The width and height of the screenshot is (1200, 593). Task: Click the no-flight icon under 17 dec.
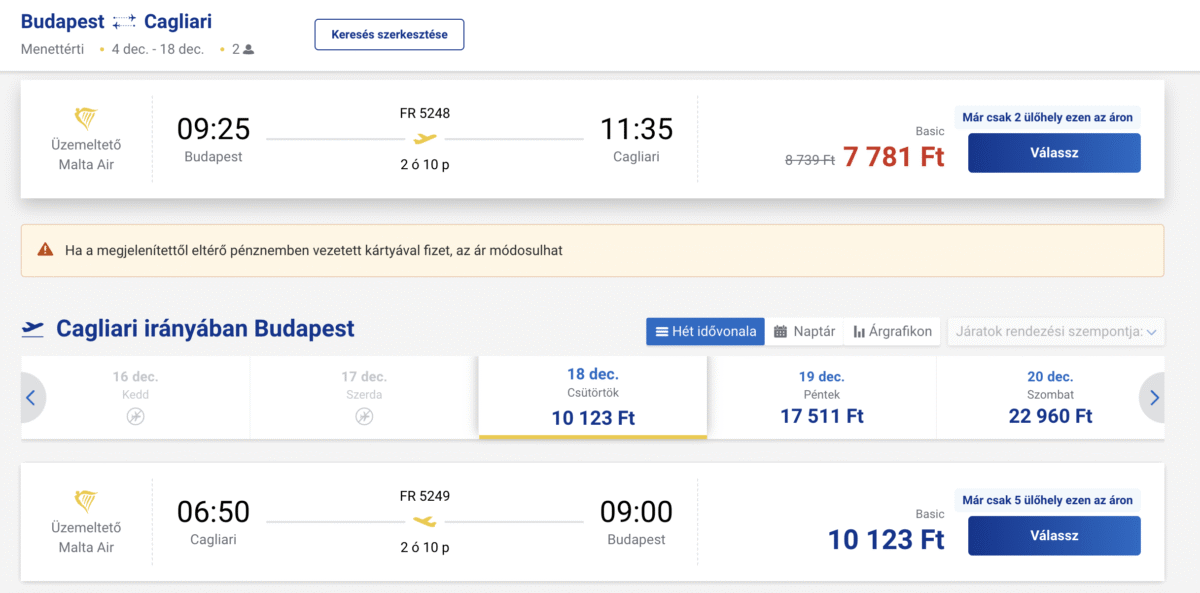click(x=364, y=416)
